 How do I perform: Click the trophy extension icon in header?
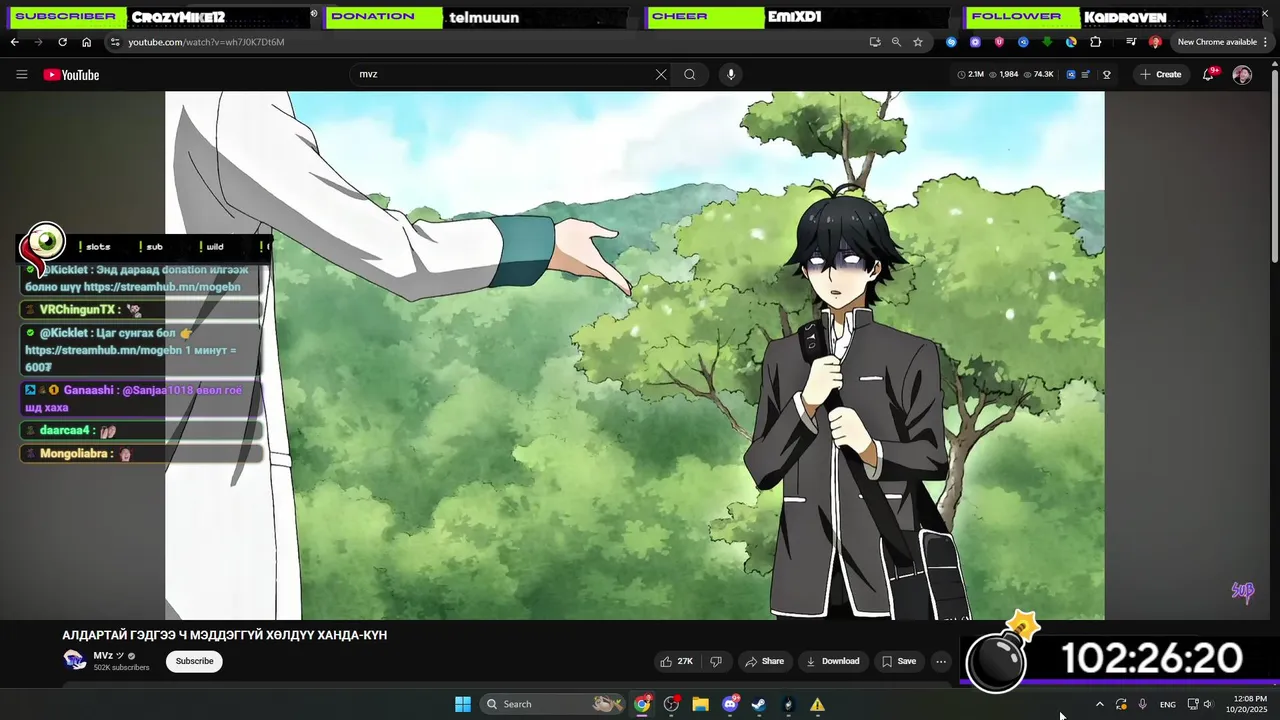click(x=1107, y=75)
